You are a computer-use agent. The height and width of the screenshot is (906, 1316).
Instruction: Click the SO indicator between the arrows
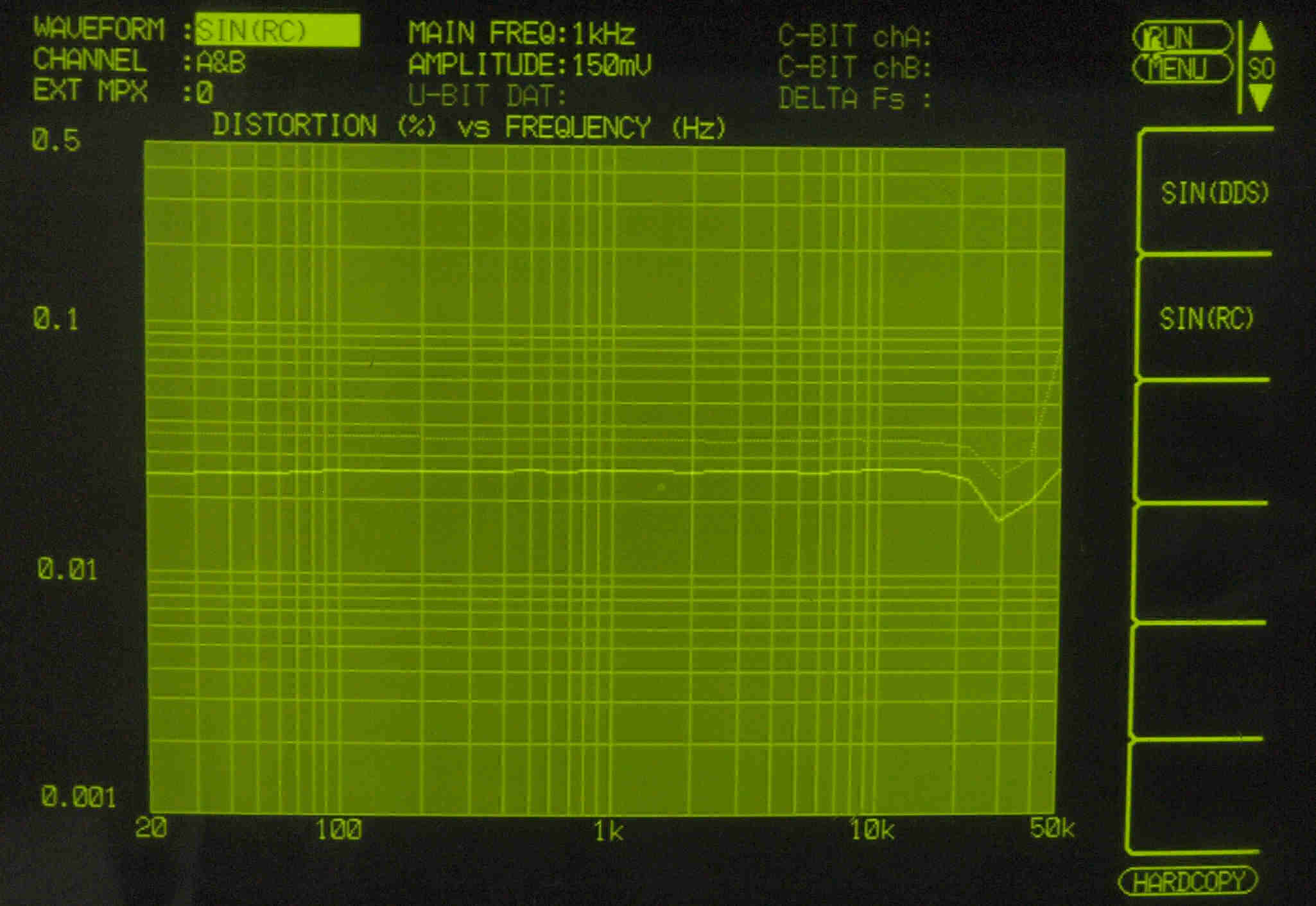coord(1261,68)
